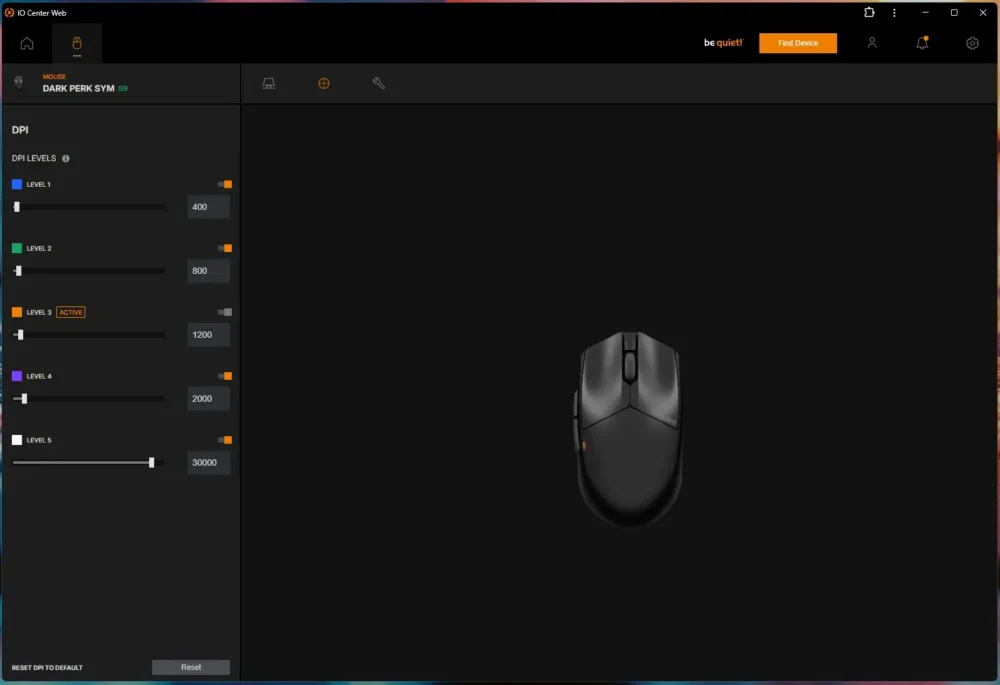Click the LEVEL 1 label
Viewport: 1000px width, 685px height.
[x=38, y=184]
